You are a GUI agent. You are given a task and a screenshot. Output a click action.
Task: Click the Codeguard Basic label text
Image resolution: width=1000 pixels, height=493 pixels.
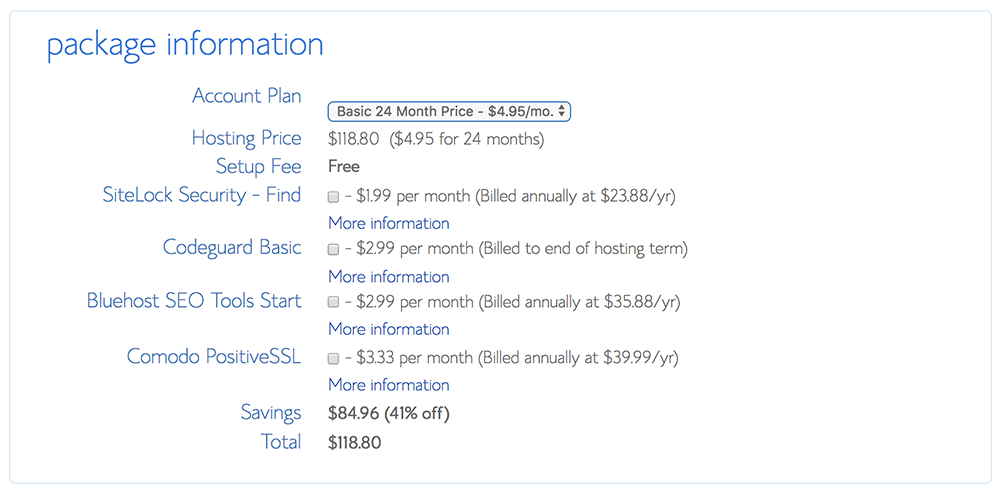pyautogui.click(x=232, y=247)
